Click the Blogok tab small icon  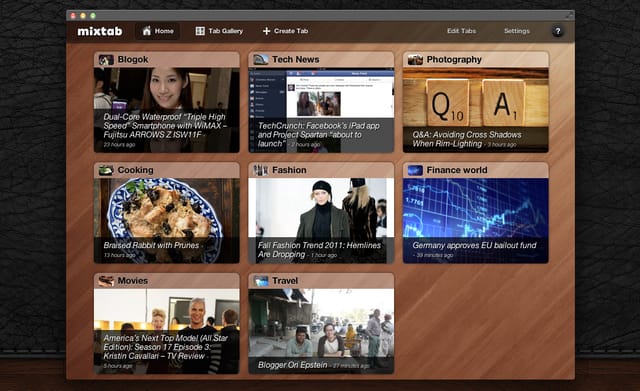106,60
